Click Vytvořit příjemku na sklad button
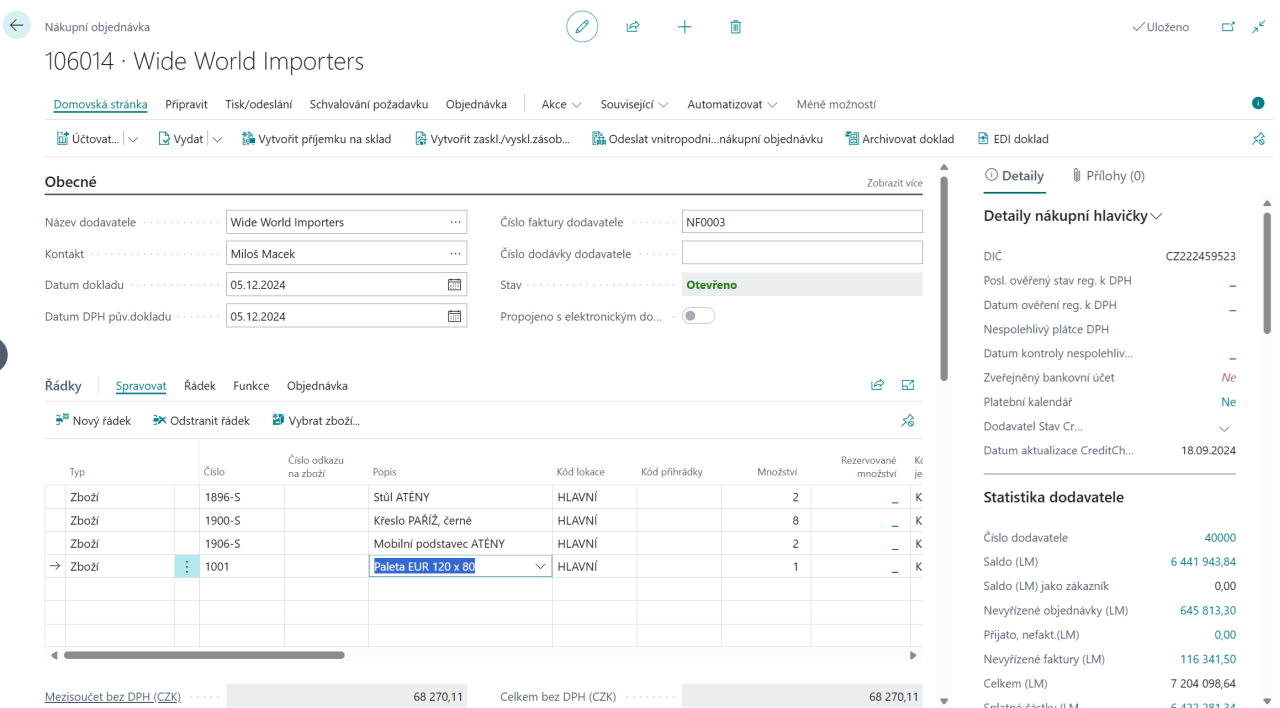This screenshot has height=708, width=1280. point(316,140)
